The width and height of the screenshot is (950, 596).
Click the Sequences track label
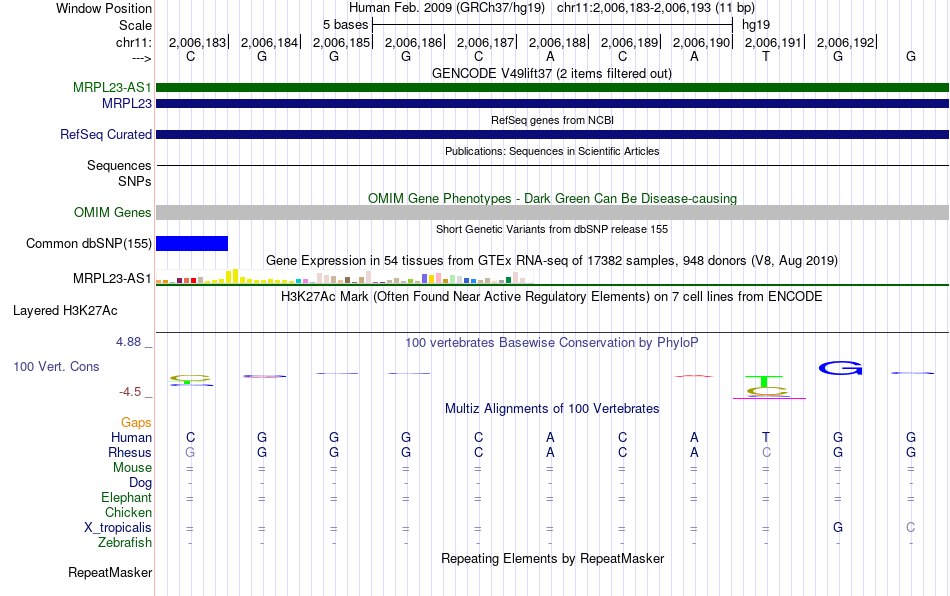coord(119,165)
